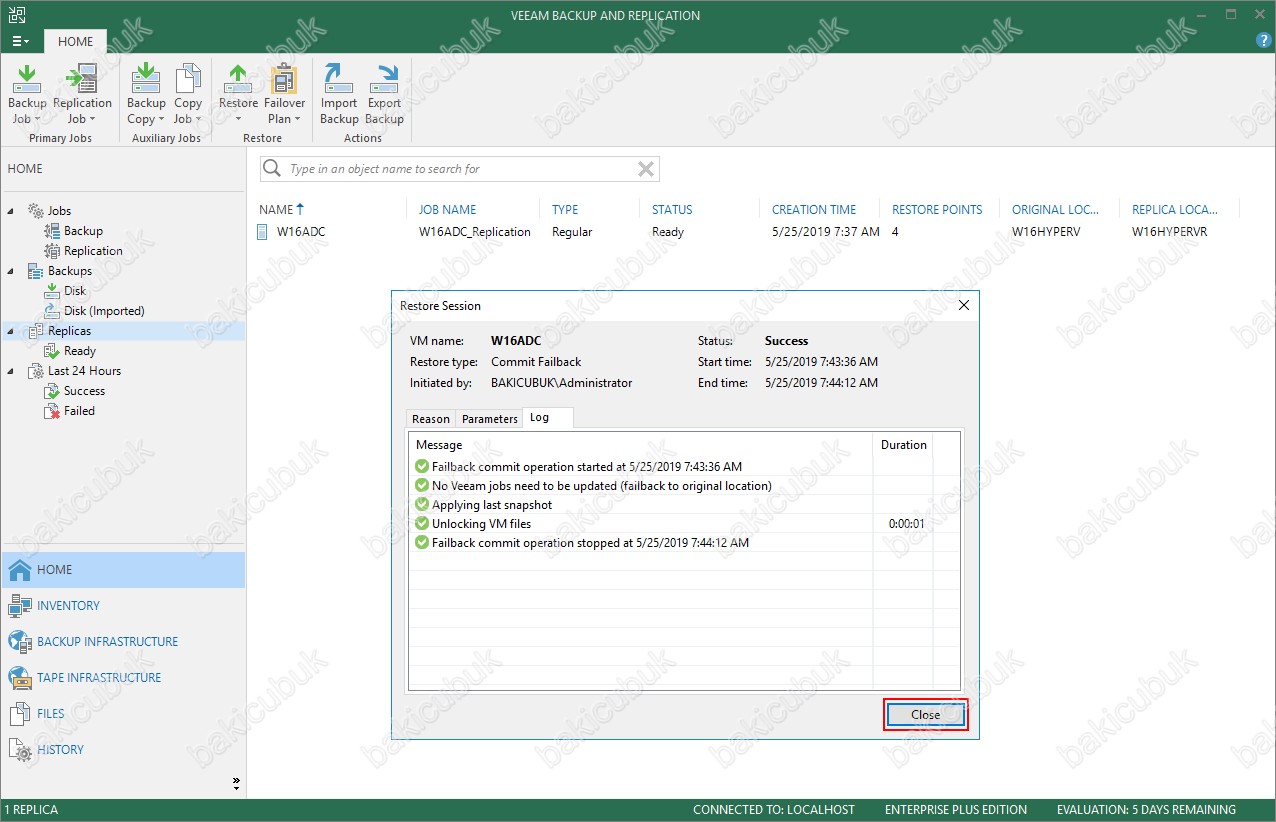This screenshot has width=1276, height=822.
Task: Open the Backup Copy ribbon button
Action: [146, 95]
